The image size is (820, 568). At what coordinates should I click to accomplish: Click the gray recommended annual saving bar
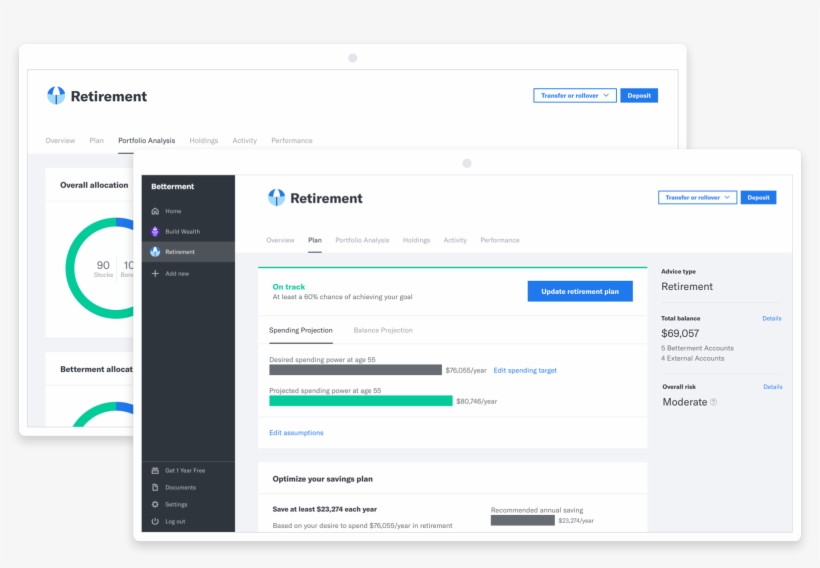click(x=522, y=520)
